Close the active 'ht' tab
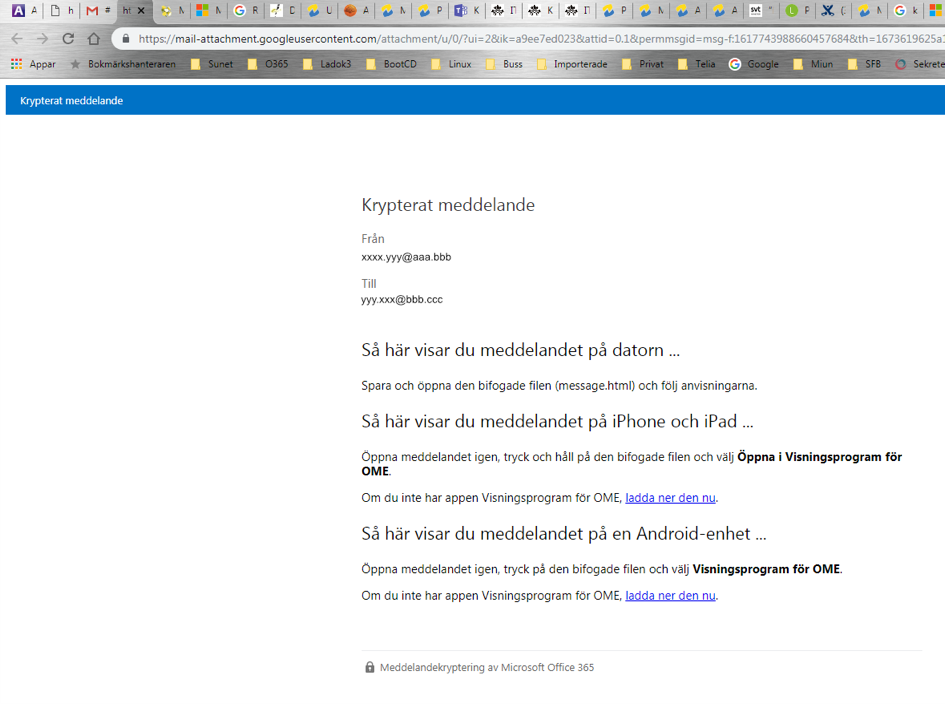945x704 pixels. (x=142, y=10)
